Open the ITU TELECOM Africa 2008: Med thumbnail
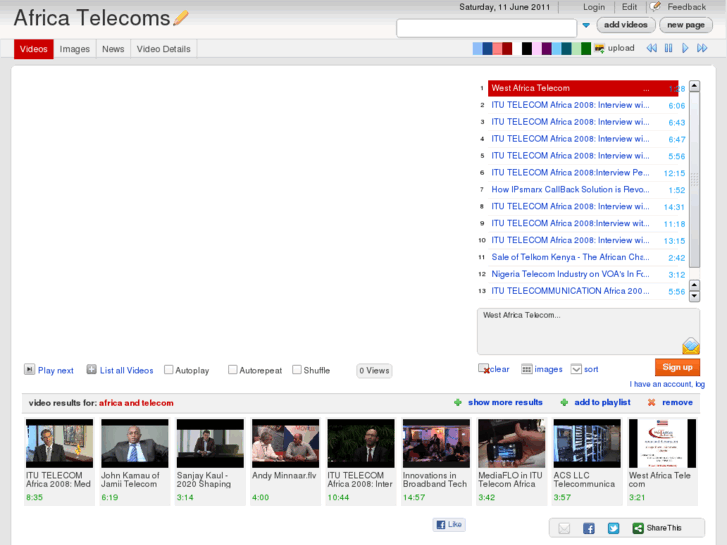The width and height of the screenshot is (727, 545). click(x=59, y=443)
